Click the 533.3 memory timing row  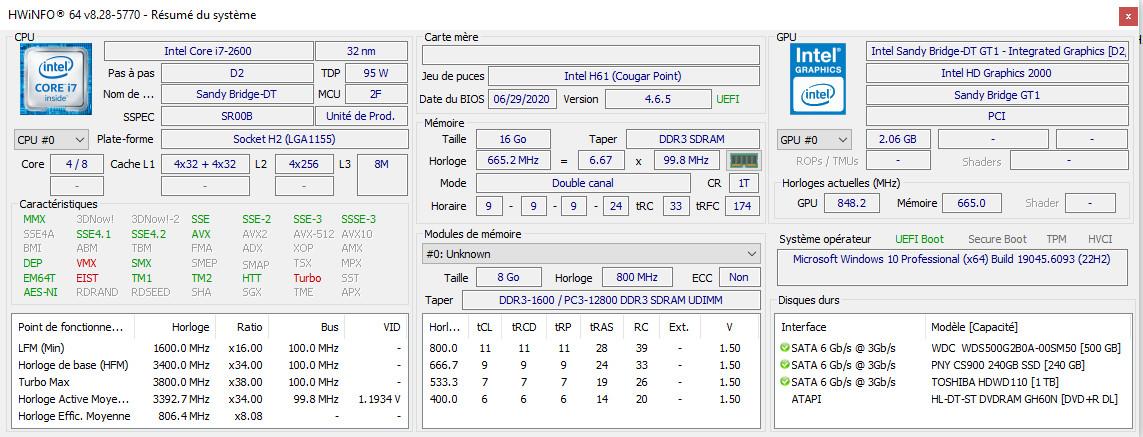[x=591, y=382]
